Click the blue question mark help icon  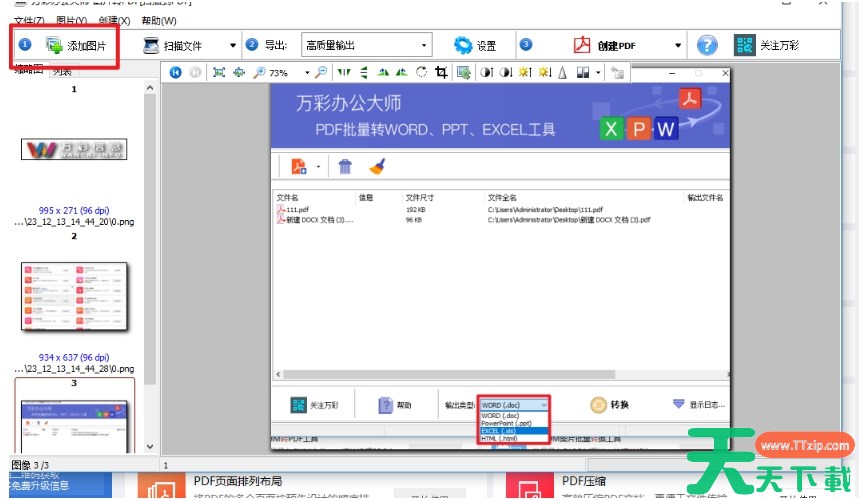[x=707, y=45]
